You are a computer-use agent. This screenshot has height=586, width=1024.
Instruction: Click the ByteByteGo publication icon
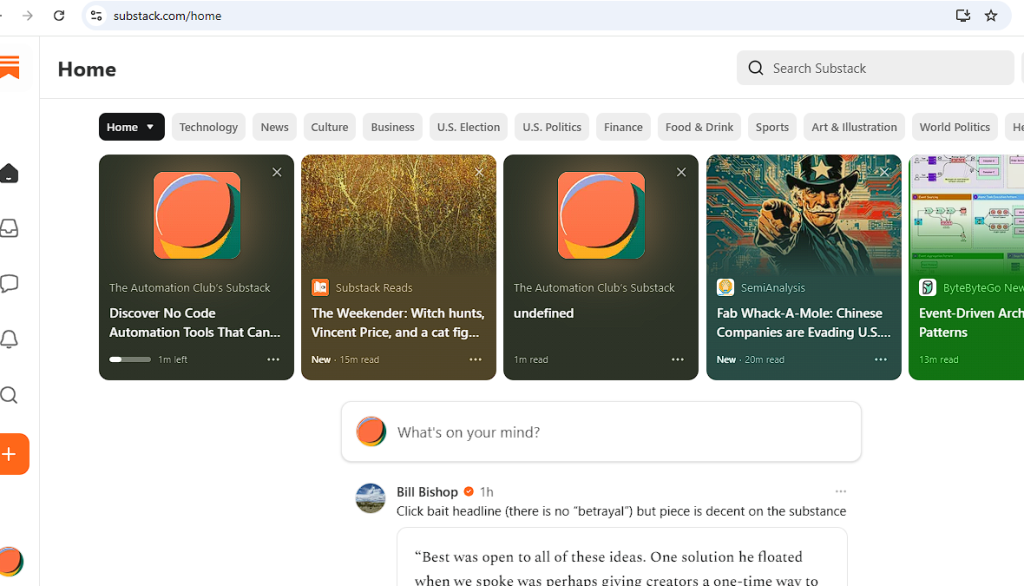[x=927, y=287]
